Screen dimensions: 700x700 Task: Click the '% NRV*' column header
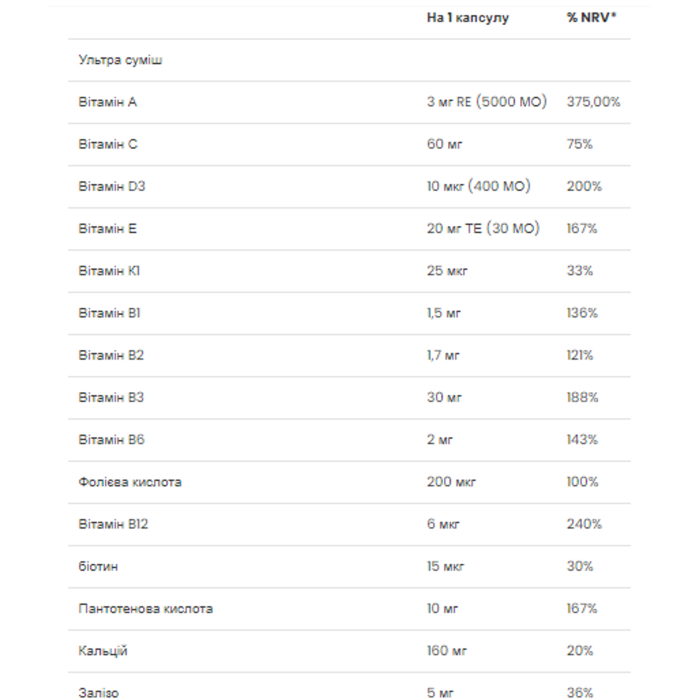(591, 17)
